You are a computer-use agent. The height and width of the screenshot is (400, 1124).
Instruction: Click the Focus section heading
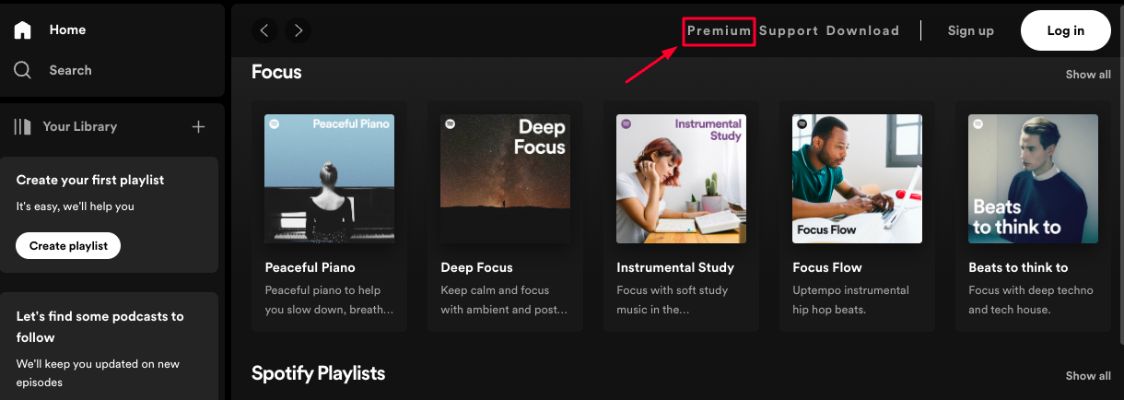[x=277, y=72]
